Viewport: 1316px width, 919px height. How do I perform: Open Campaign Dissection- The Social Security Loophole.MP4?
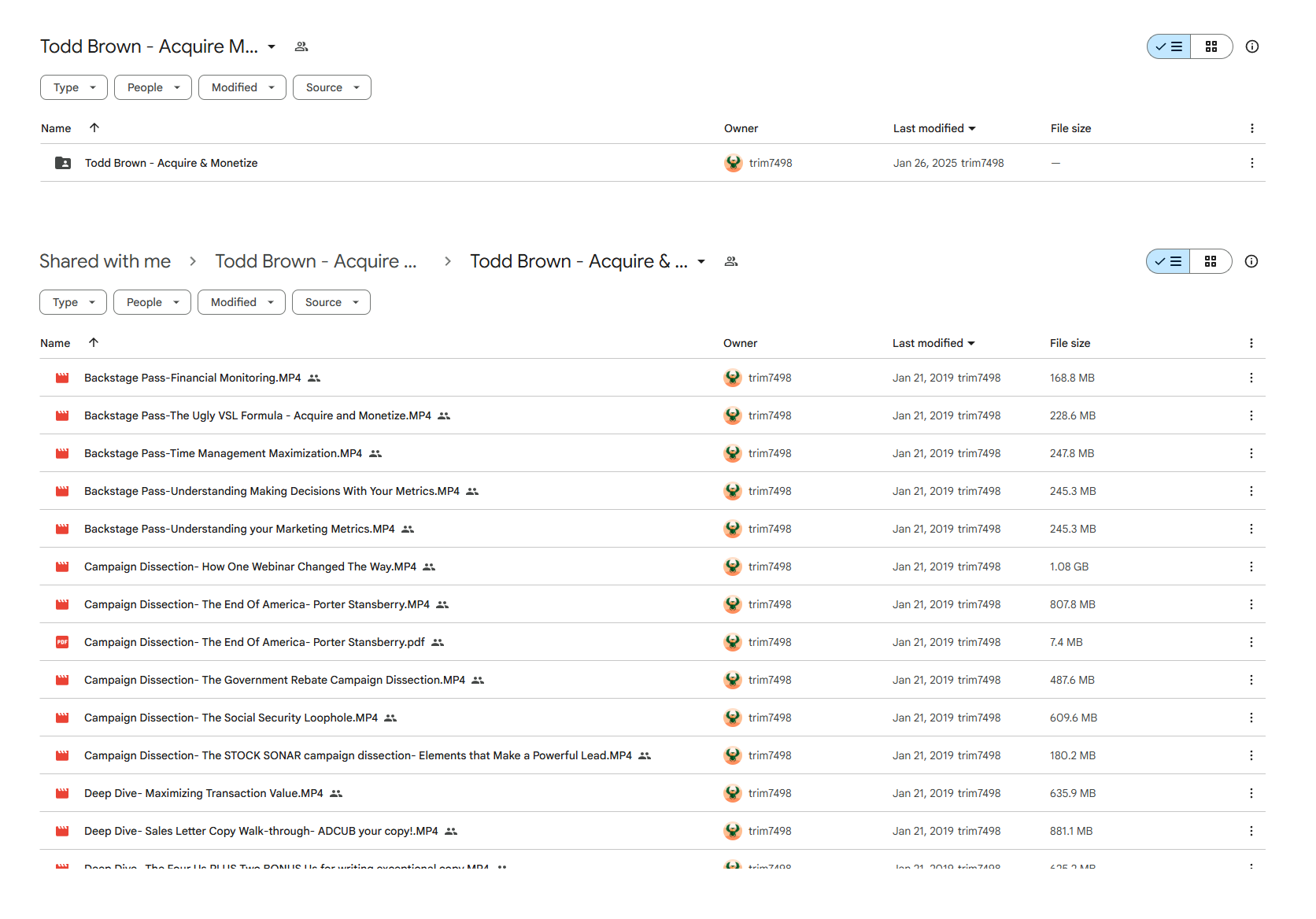click(231, 718)
